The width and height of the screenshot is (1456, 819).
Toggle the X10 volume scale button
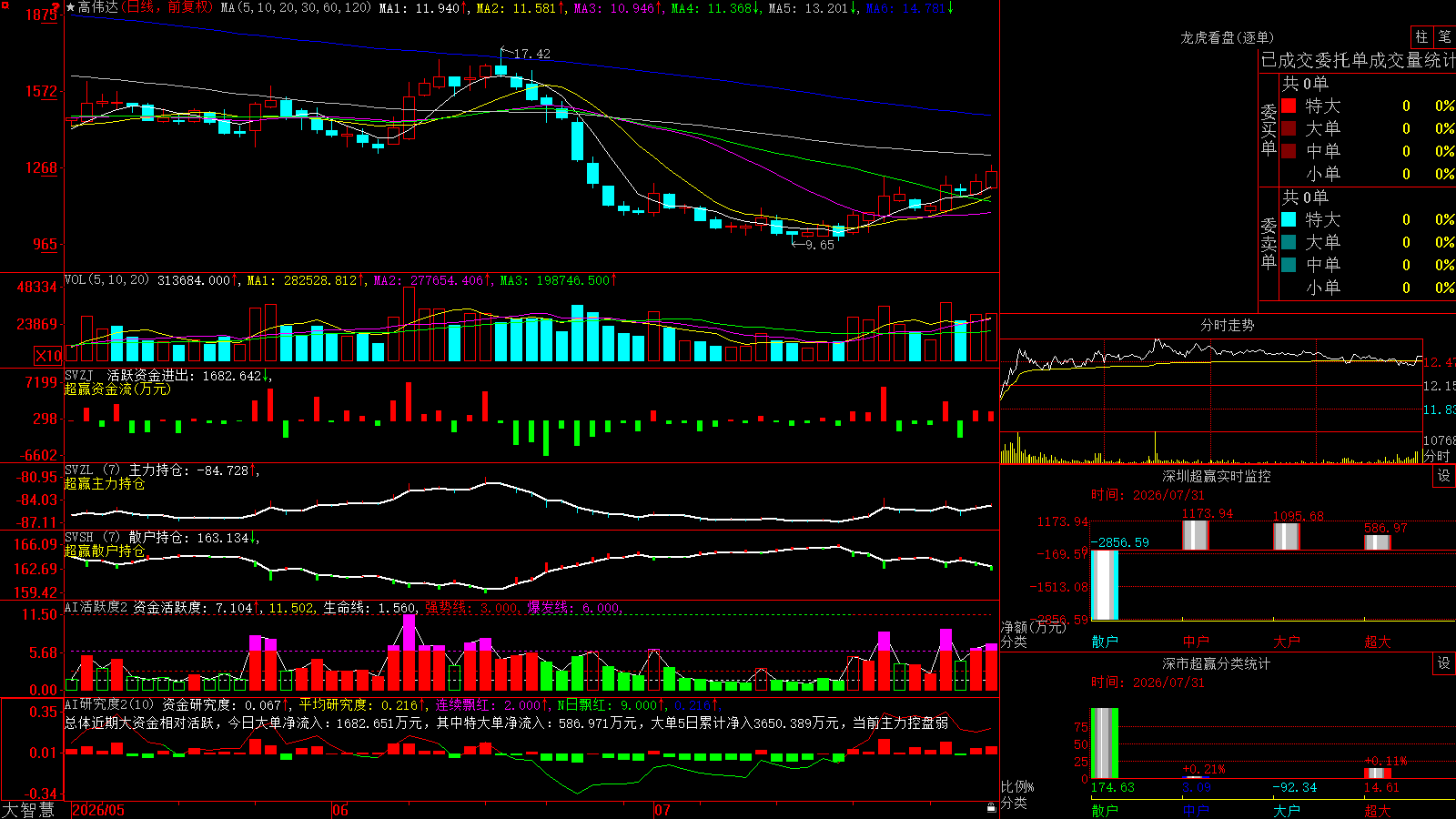[48, 356]
